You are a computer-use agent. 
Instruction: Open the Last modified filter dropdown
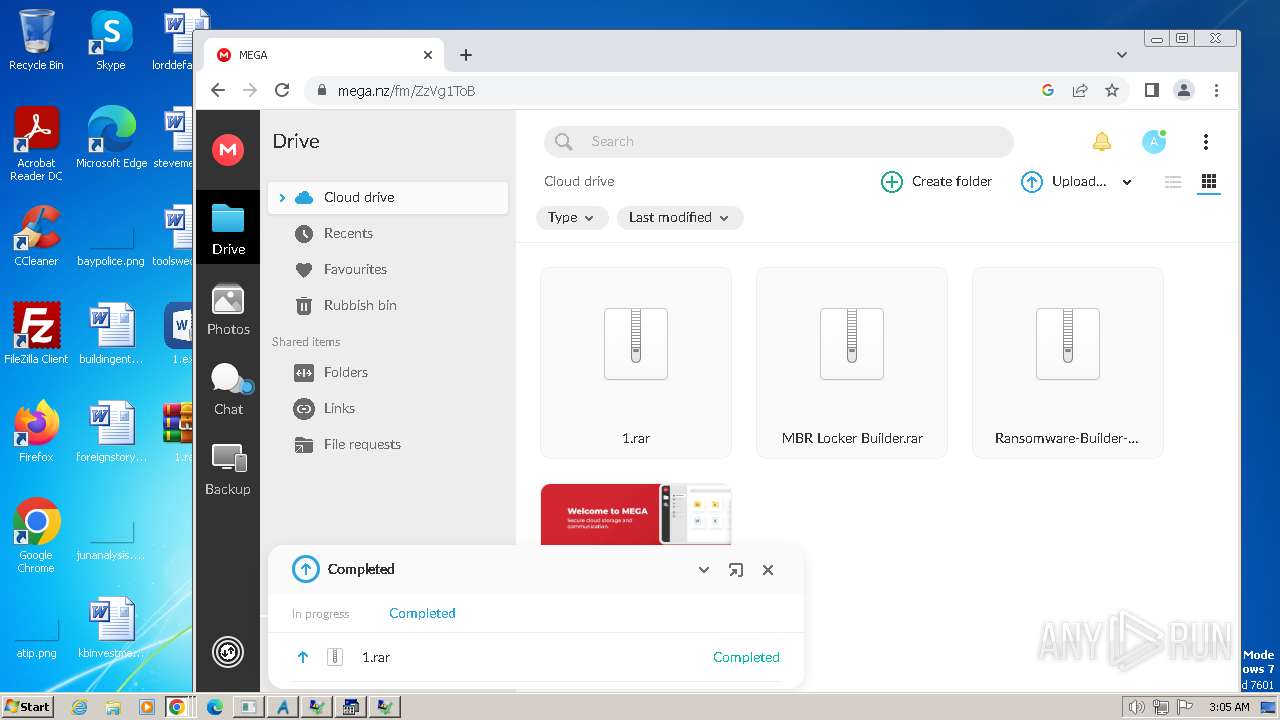tap(680, 217)
